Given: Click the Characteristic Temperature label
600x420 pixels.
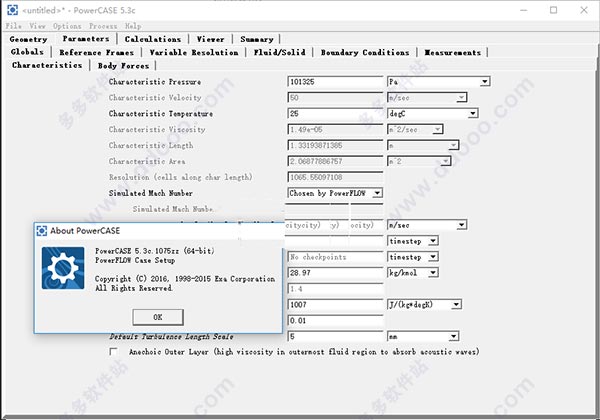Looking at the screenshot, I should click(x=161, y=114).
